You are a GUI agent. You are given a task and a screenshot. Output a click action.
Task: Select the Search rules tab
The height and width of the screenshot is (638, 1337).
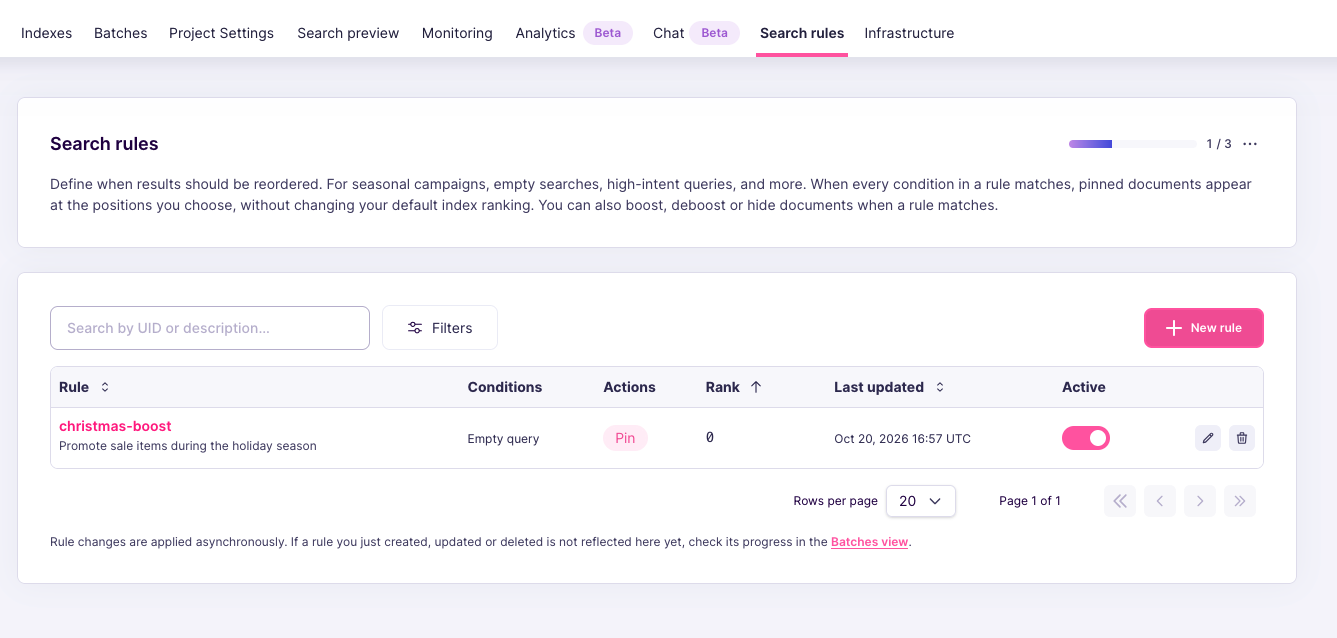802,33
